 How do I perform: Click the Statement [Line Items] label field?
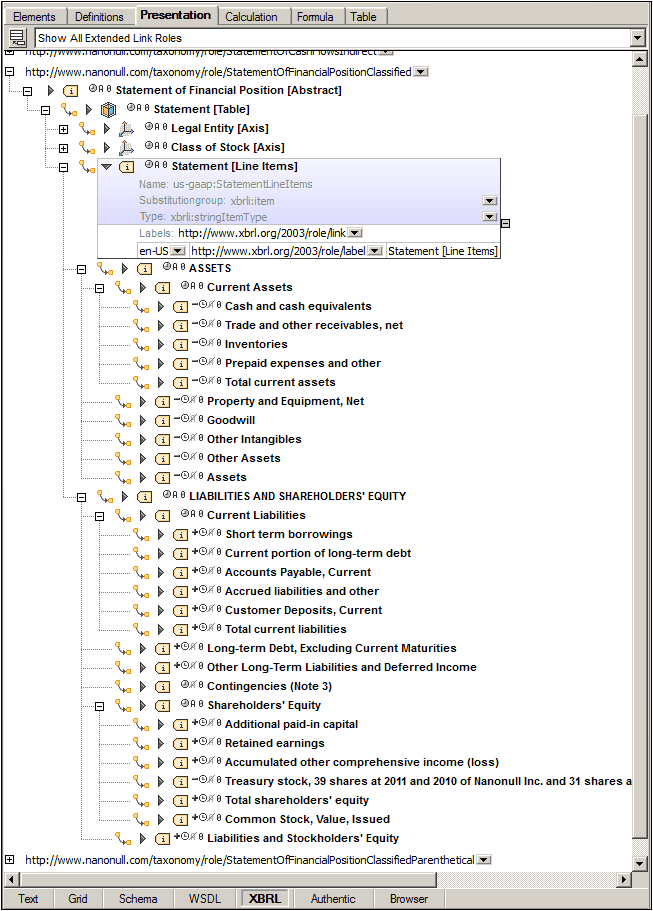coord(442,251)
